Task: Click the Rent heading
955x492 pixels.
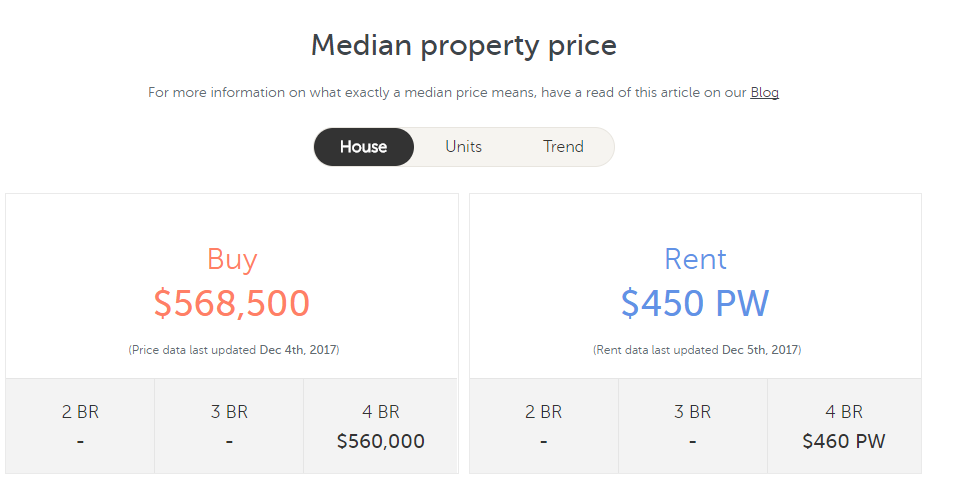Action: 695,259
